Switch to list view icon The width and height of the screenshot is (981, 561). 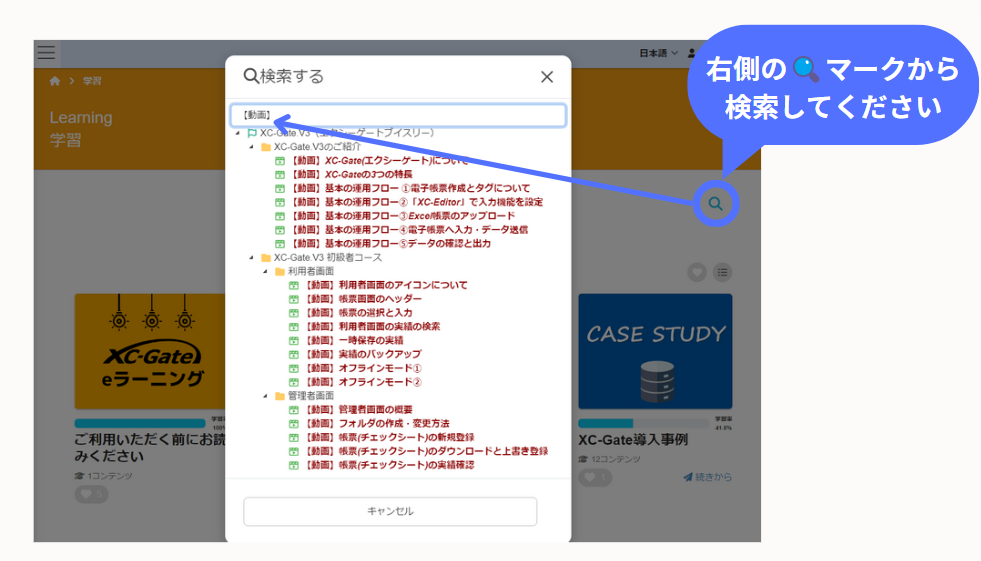(x=722, y=272)
